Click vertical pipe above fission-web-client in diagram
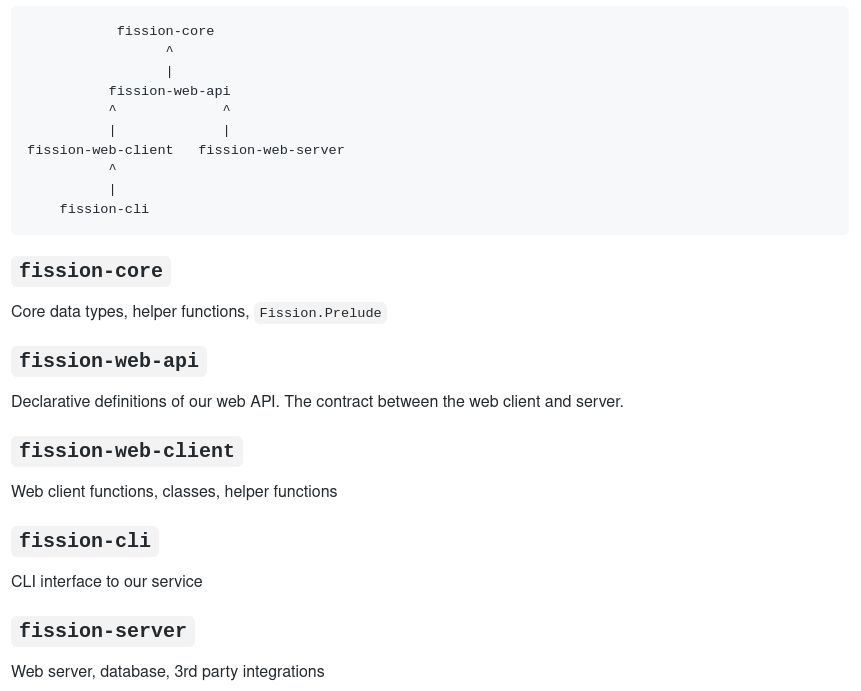Image resolution: width=861 pixels, height=691 pixels. pos(113,131)
